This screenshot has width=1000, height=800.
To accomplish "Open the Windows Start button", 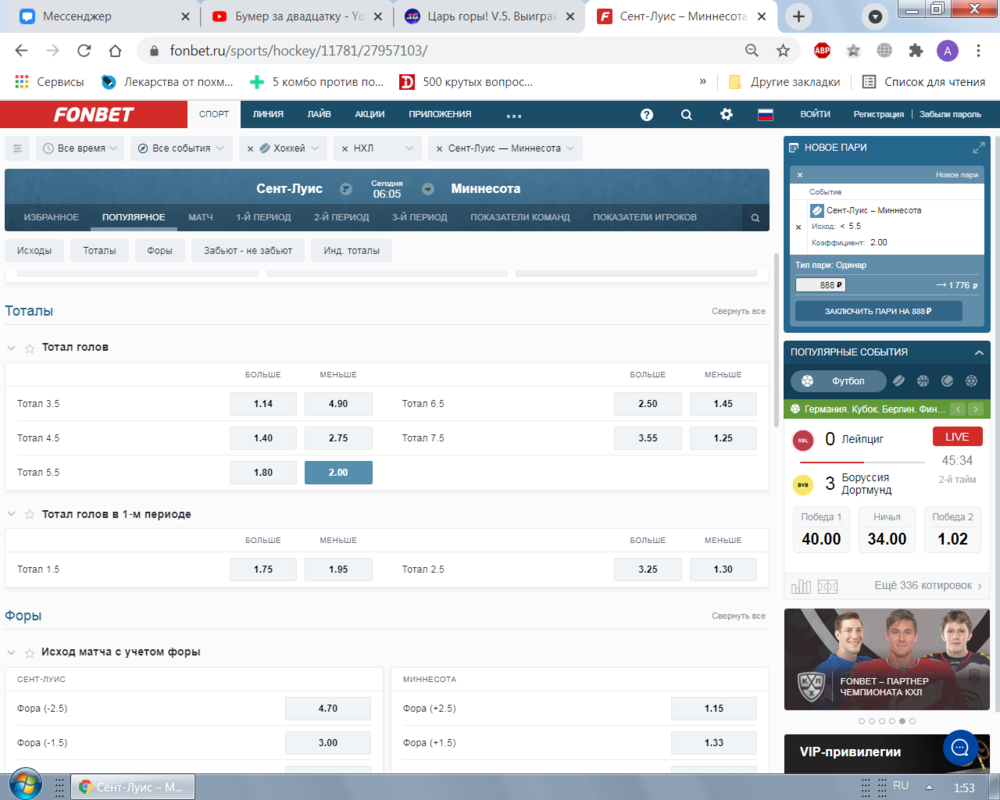I will tap(26, 784).
